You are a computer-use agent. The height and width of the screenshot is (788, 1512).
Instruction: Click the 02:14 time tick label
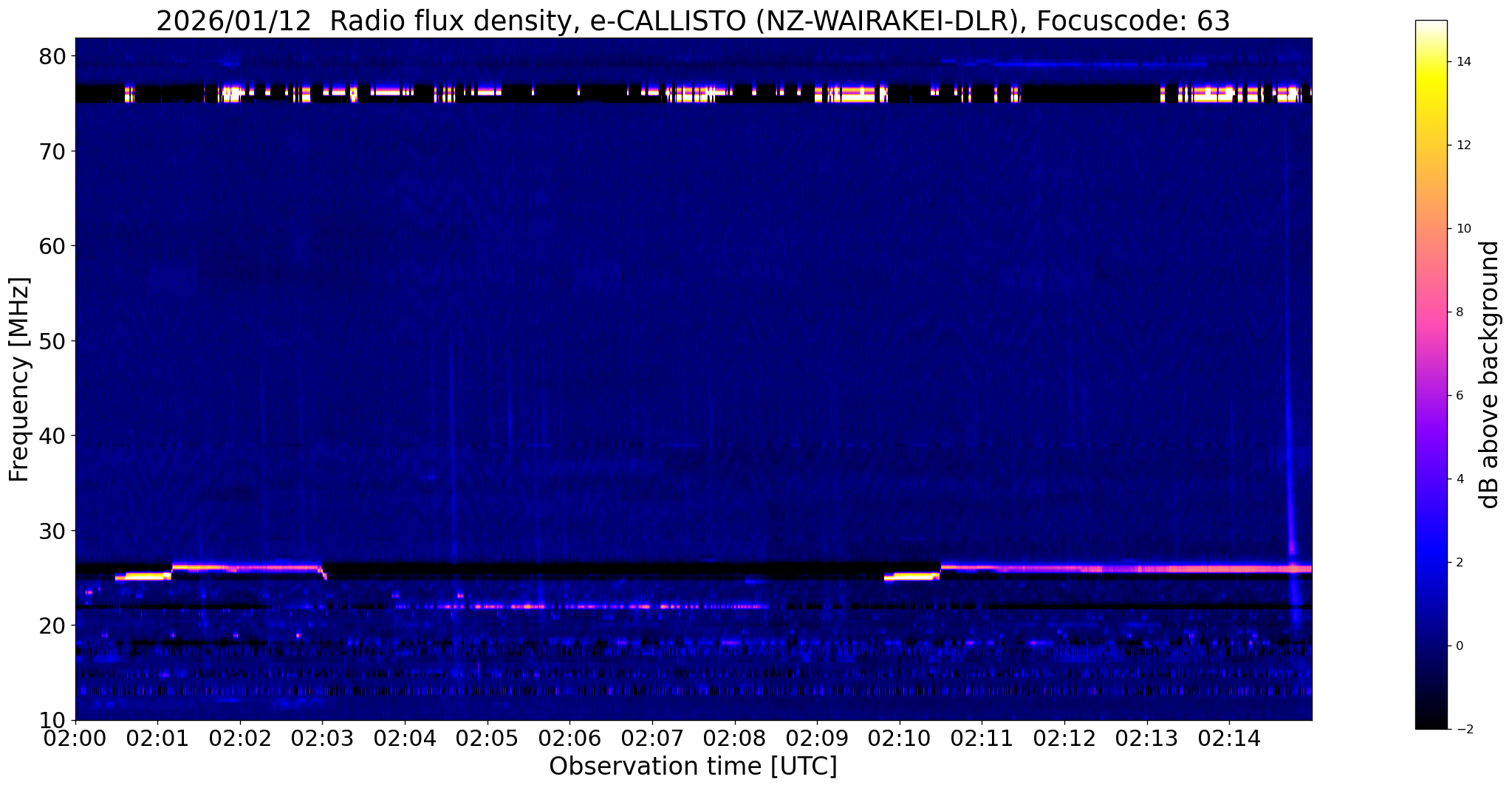tap(1230, 738)
